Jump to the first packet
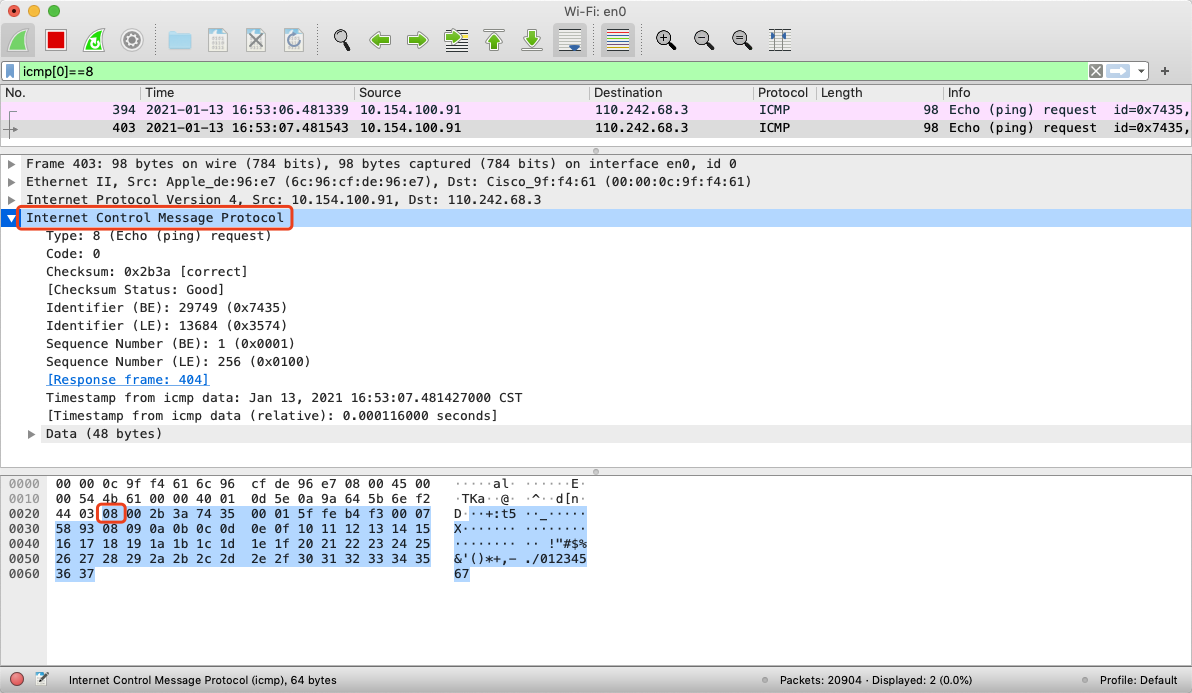The height and width of the screenshot is (693, 1192). [x=494, y=40]
